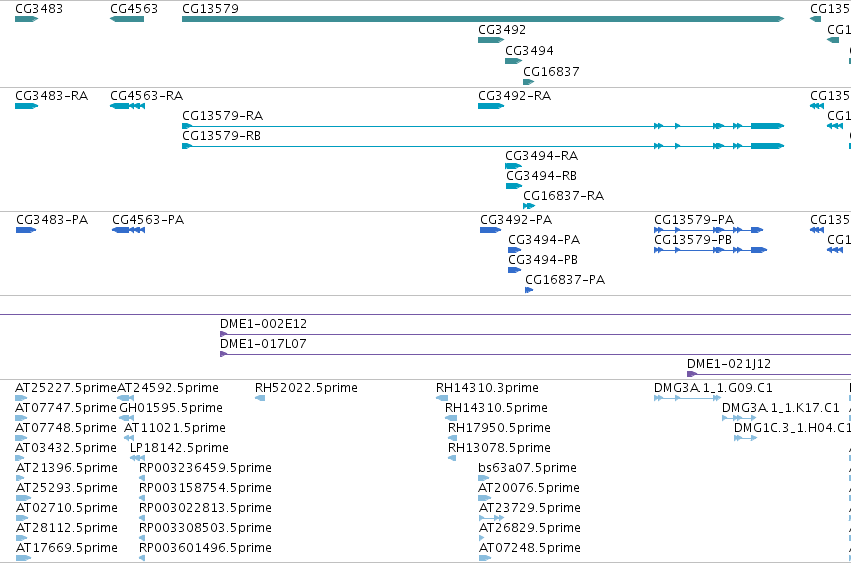This screenshot has width=851, height=563.
Task: Open the CG3494-RB transcript label
Action: [542, 176]
